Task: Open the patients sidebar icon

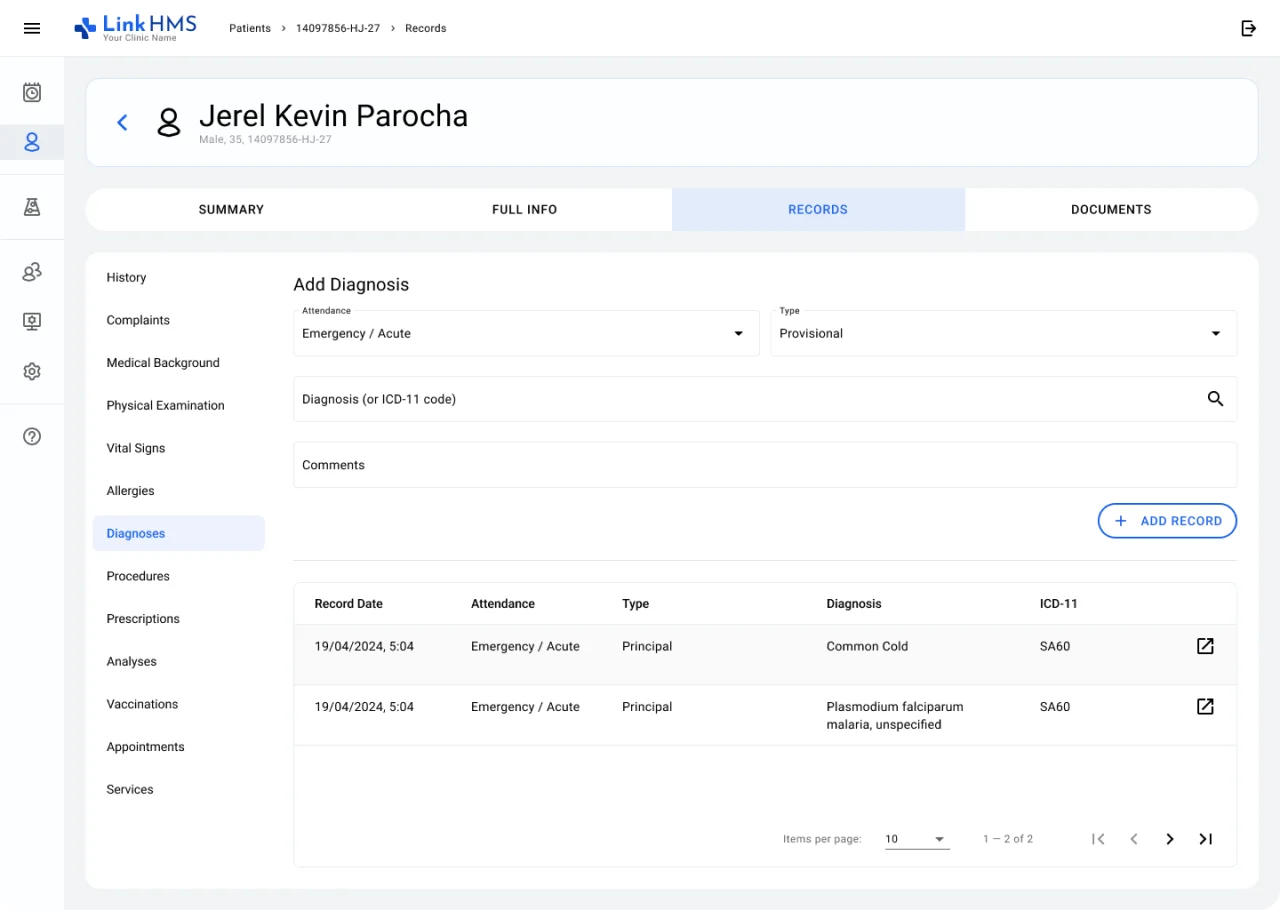Action: 32,142
